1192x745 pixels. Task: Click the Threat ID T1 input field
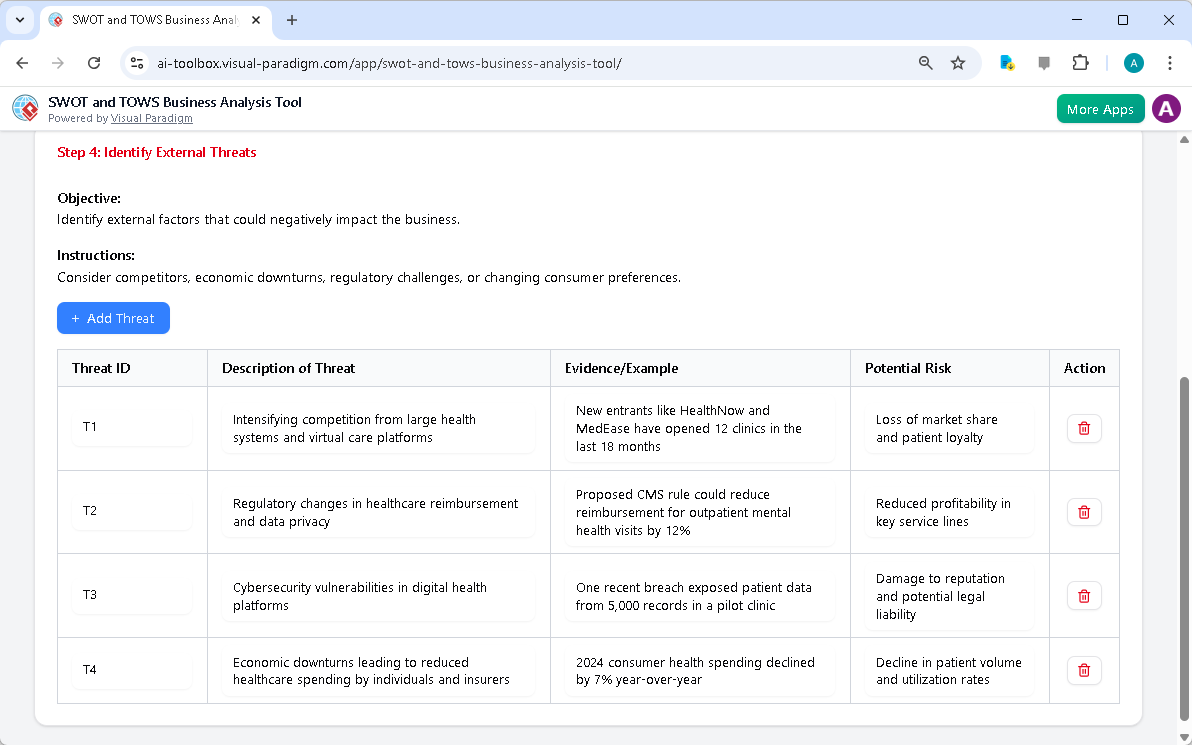(x=131, y=428)
